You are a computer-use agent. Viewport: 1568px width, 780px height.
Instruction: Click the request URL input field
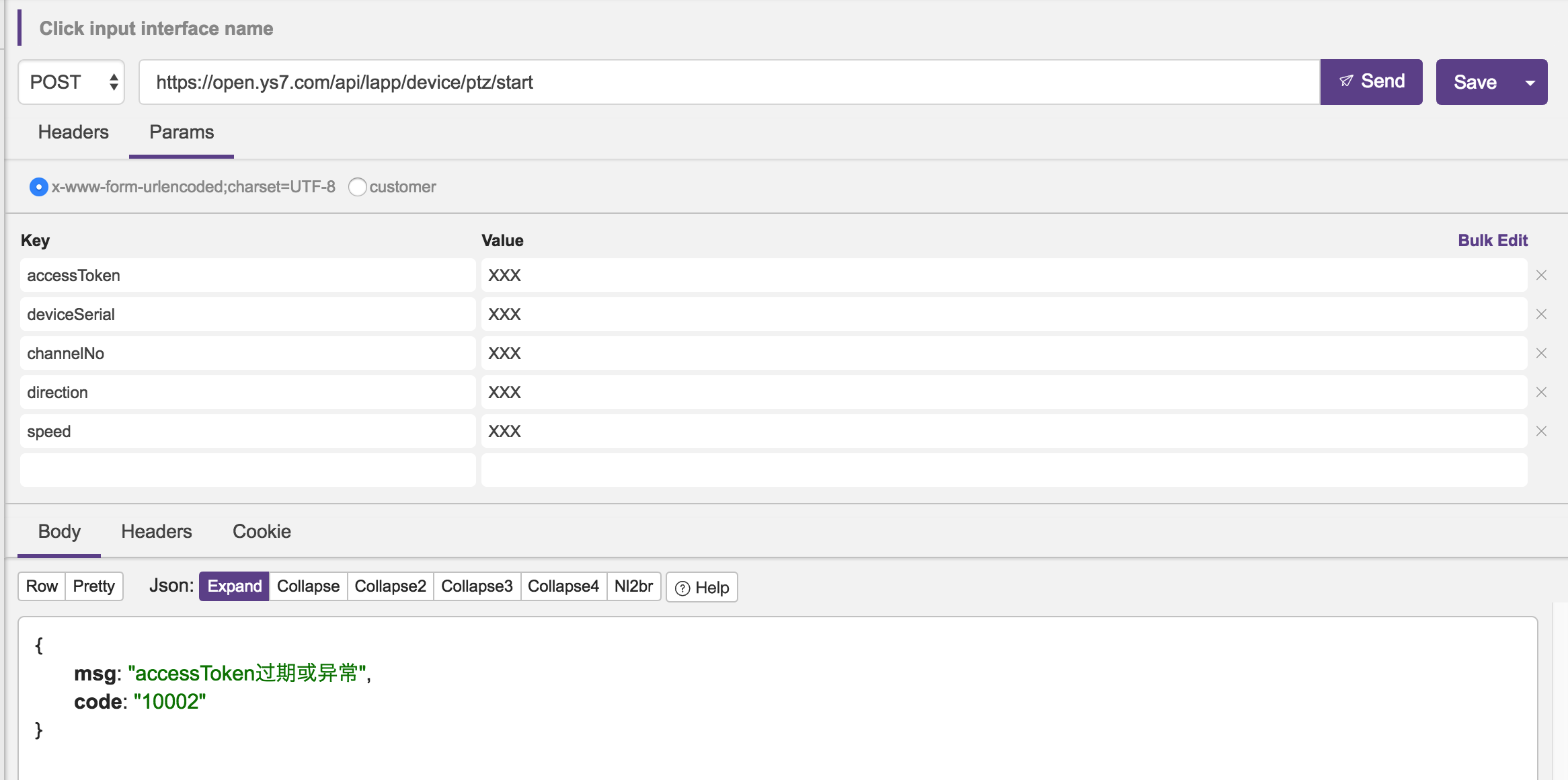pos(729,82)
